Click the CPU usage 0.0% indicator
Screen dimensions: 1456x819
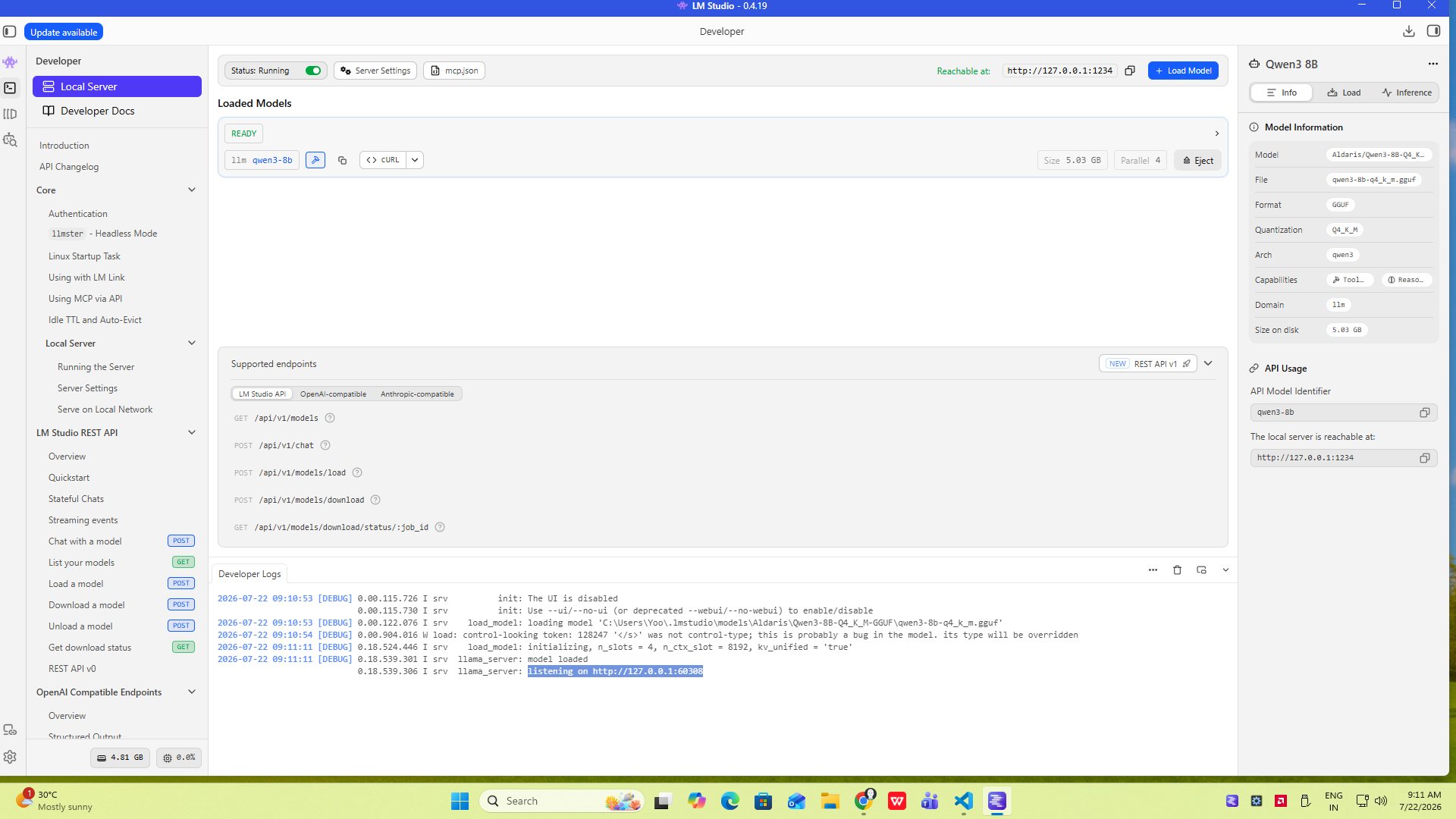click(179, 758)
